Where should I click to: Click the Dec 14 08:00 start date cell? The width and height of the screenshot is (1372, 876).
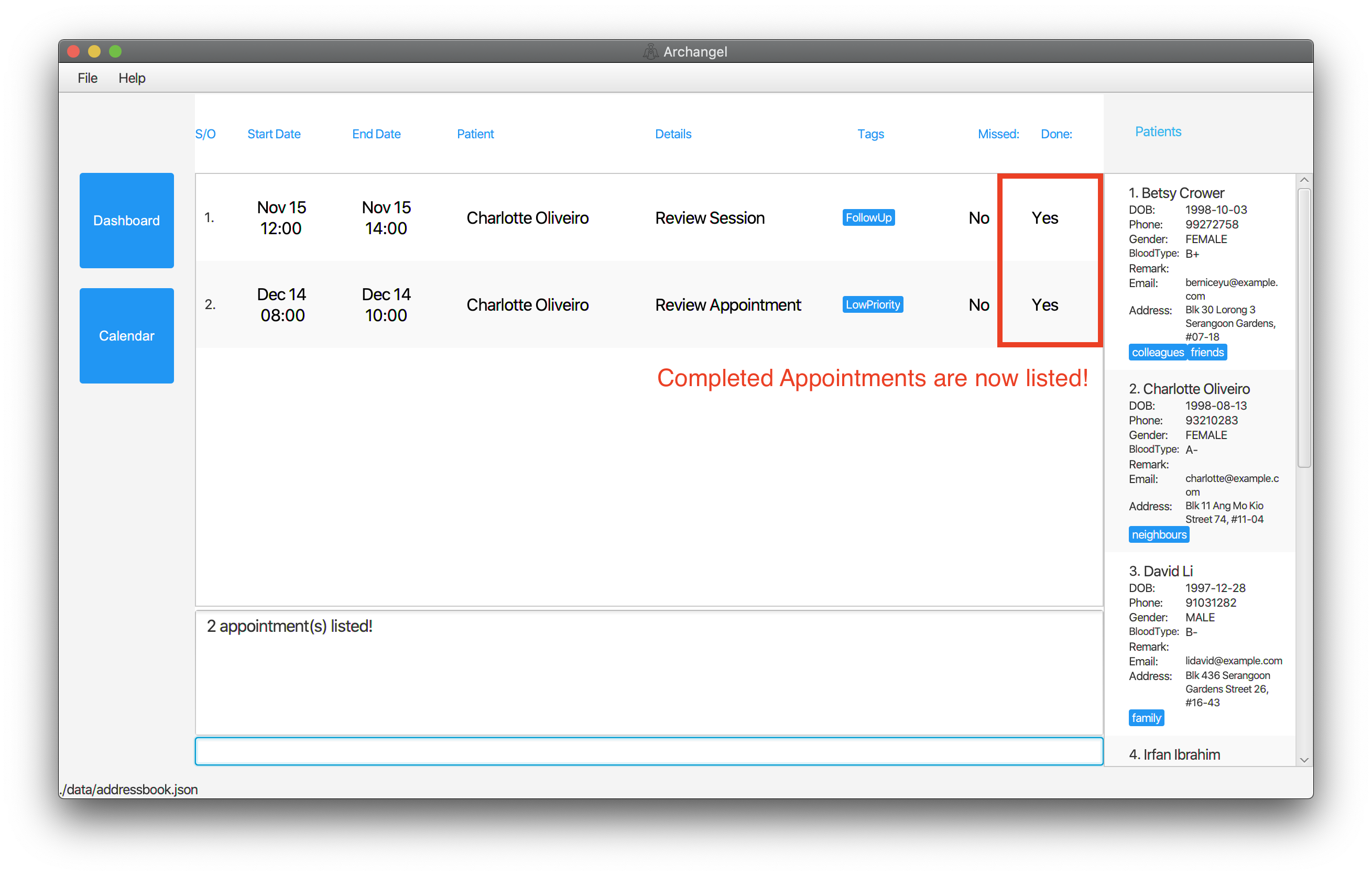(x=281, y=305)
